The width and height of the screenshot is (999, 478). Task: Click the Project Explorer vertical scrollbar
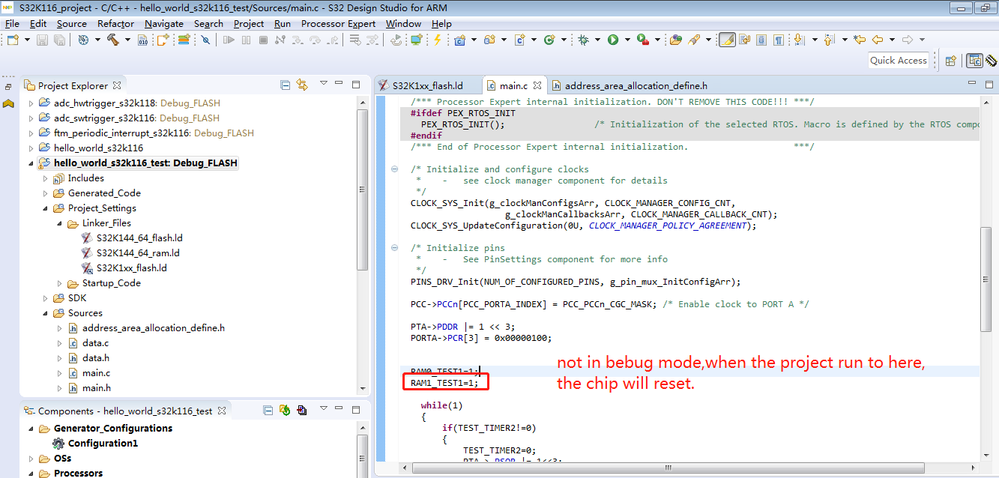click(x=363, y=191)
